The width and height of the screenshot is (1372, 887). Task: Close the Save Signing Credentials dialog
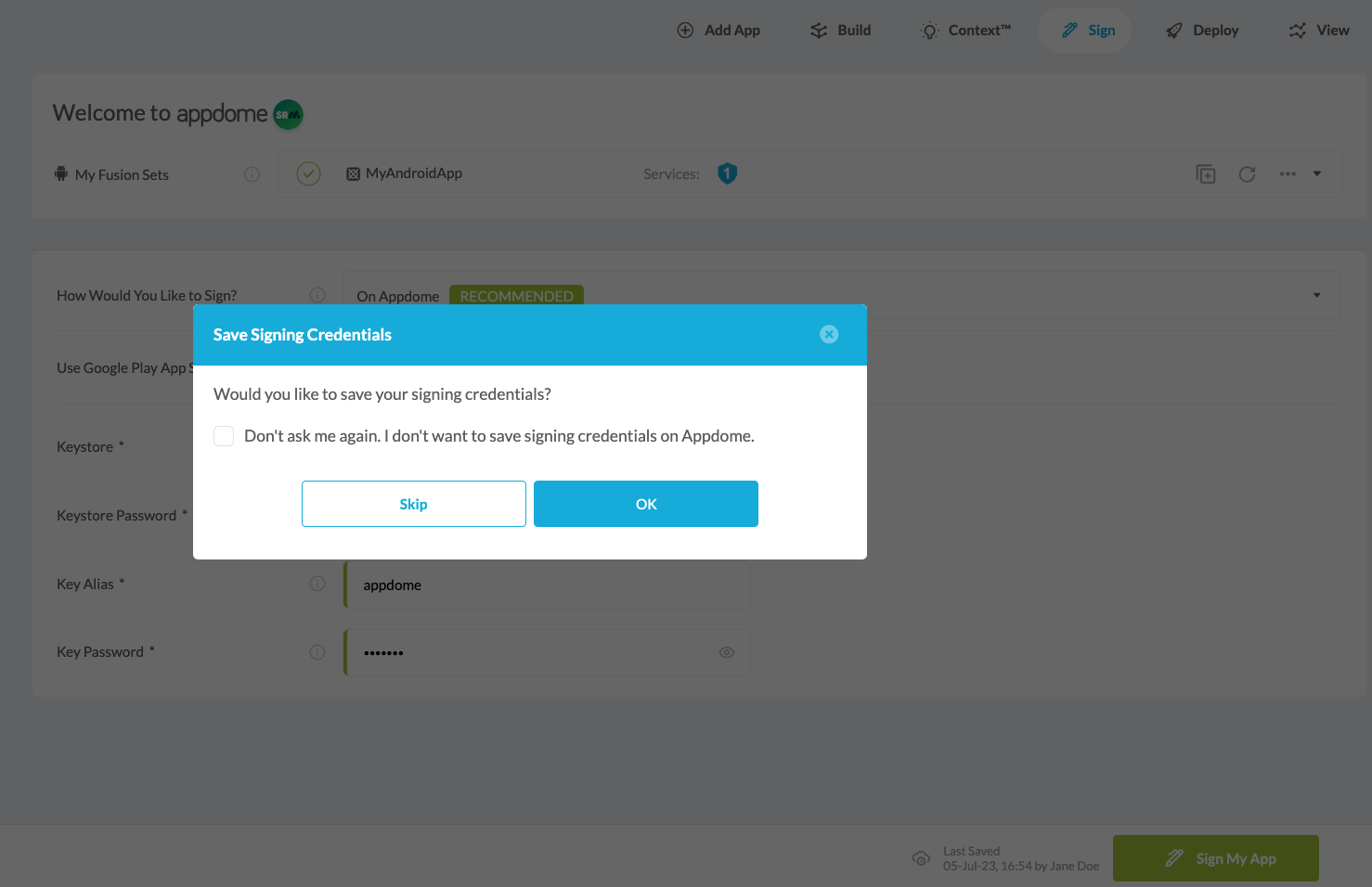(x=829, y=335)
